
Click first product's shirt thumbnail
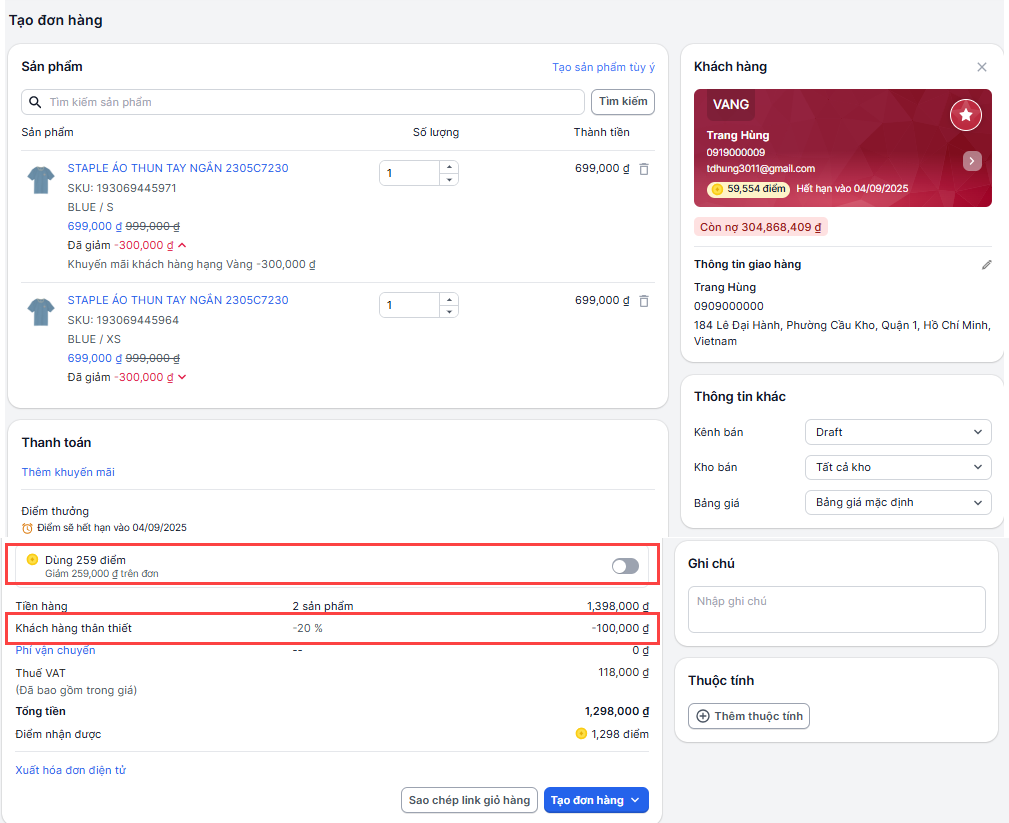41,180
